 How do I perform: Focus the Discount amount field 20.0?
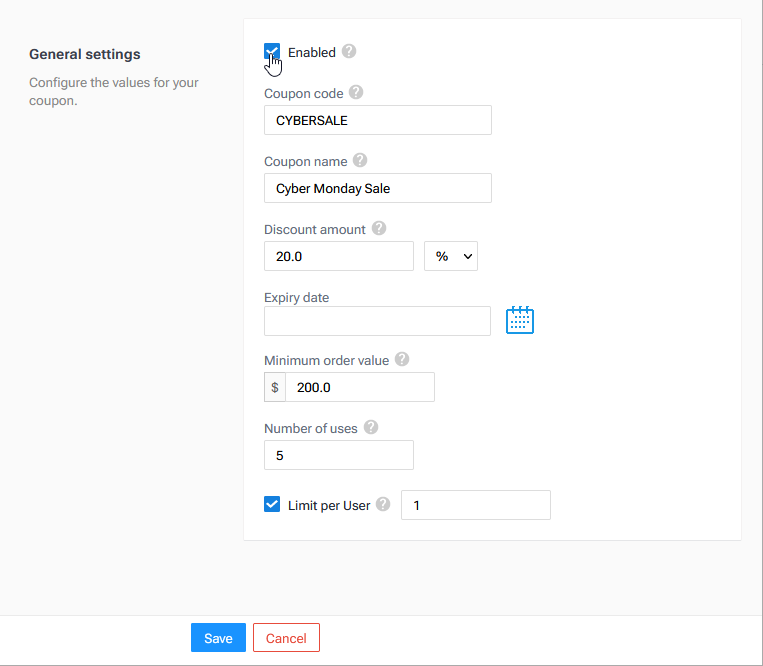point(339,256)
